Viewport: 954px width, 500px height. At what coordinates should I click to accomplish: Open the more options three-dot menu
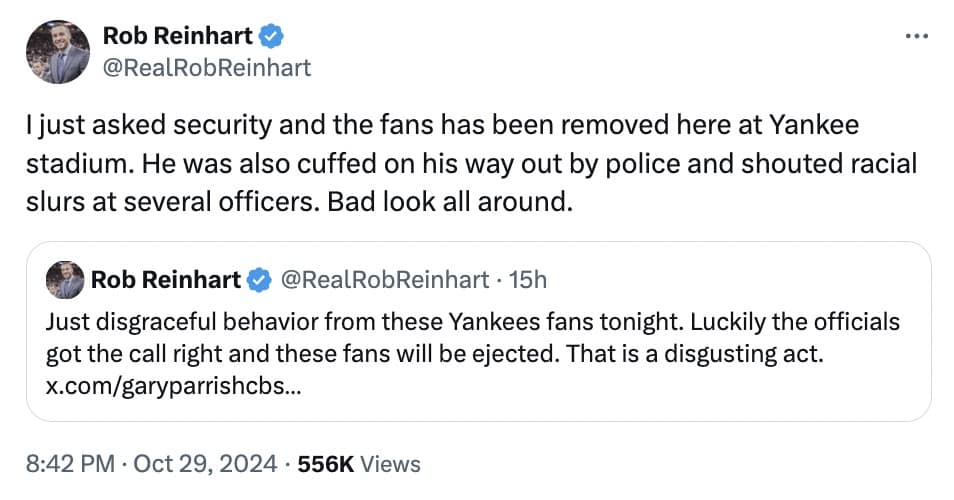coord(915,36)
